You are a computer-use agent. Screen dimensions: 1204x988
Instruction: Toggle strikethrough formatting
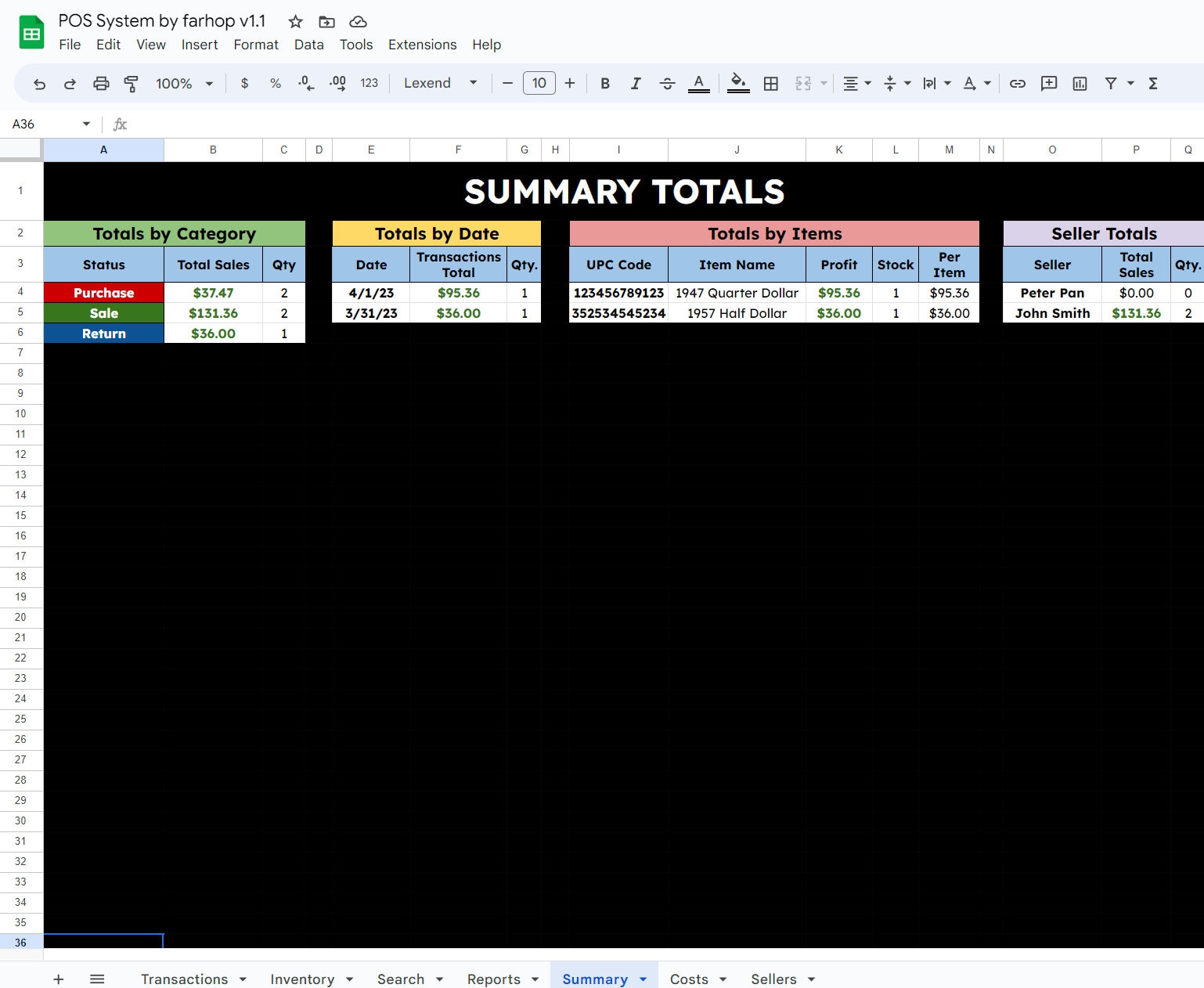[668, 83]
